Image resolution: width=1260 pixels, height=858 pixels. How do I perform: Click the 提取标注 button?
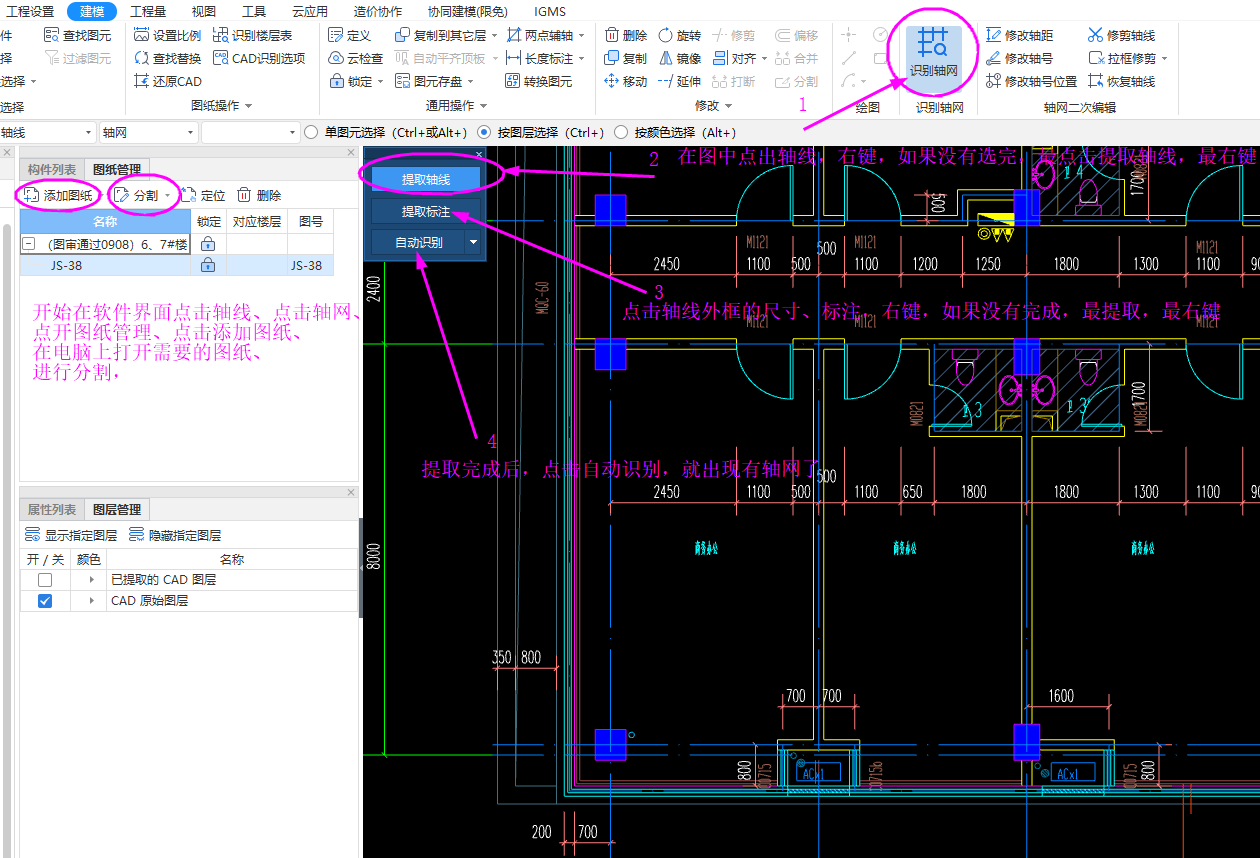426,212
